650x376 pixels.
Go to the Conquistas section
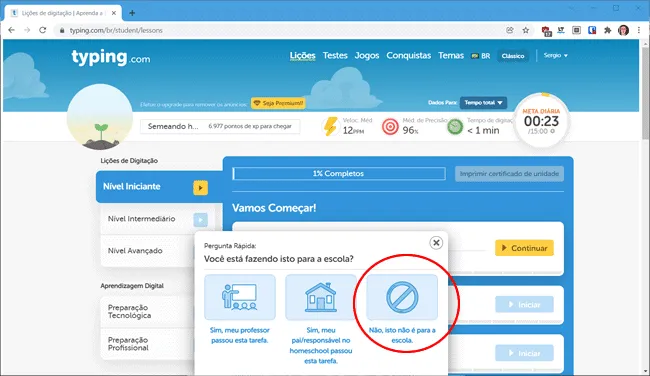tap(408, 56)
